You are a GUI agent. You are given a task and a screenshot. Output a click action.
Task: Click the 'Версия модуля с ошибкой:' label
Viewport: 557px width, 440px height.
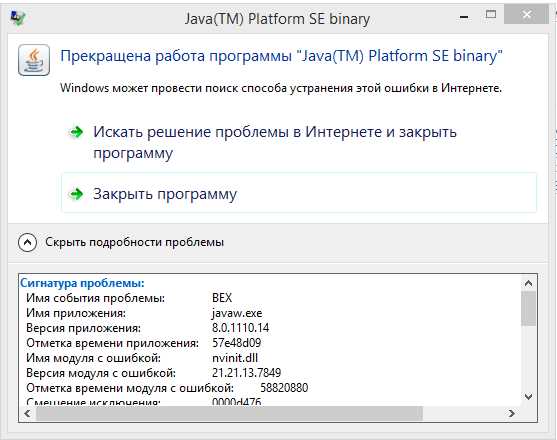point(101,374)
